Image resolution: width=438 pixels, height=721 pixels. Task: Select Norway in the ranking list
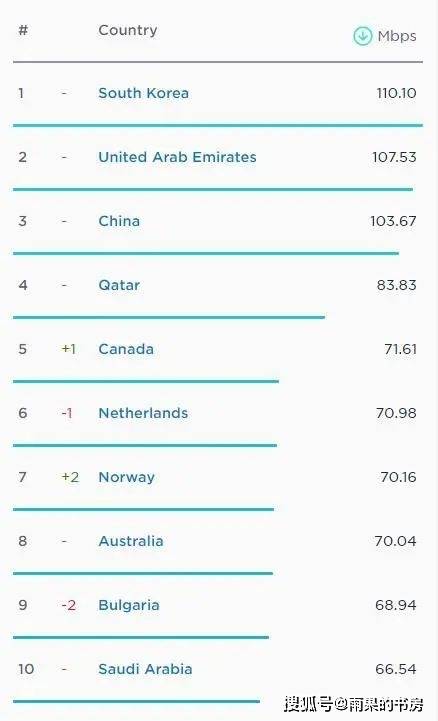click(126, 477)
